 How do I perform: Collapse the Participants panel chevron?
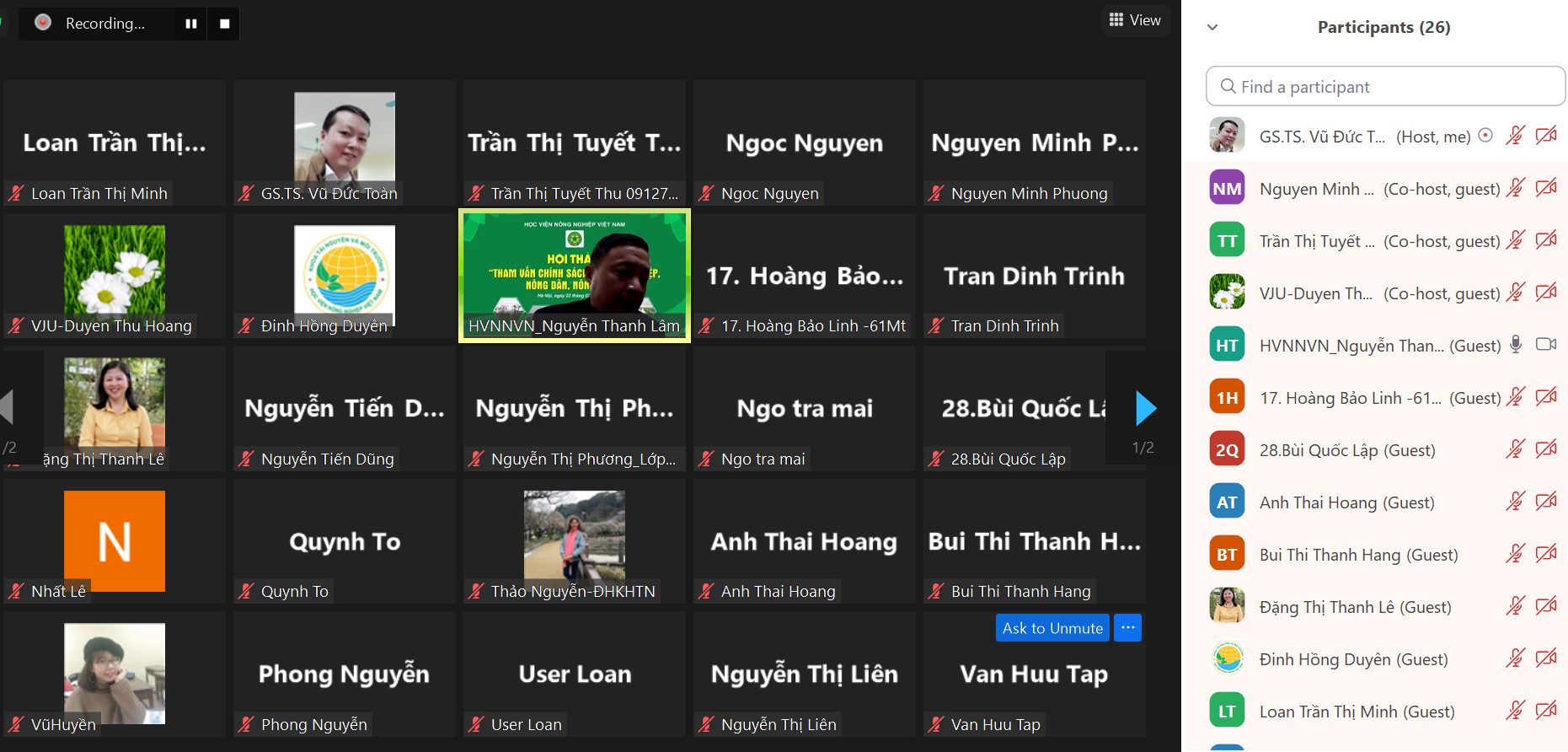(x=1212, y=27)
